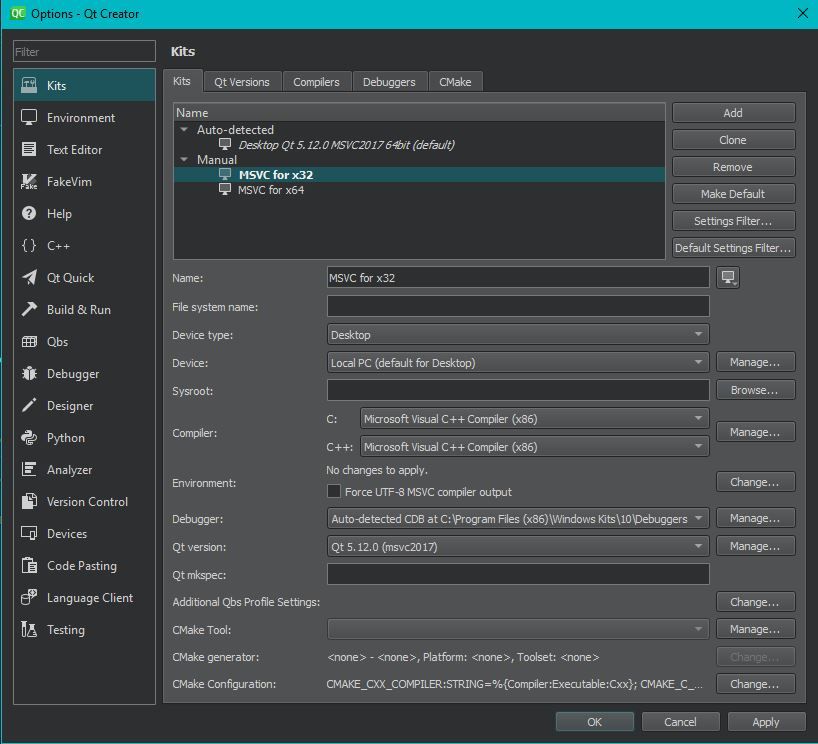Enable Force UTF-8 MSVC compiler output
Screen dimensions: 818x744
334,492
